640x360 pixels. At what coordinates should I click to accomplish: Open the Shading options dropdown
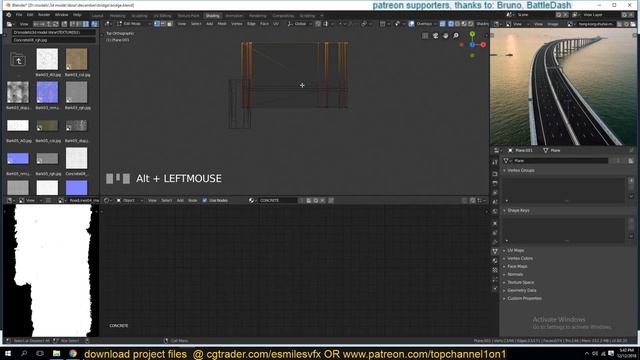coord(482,24)
